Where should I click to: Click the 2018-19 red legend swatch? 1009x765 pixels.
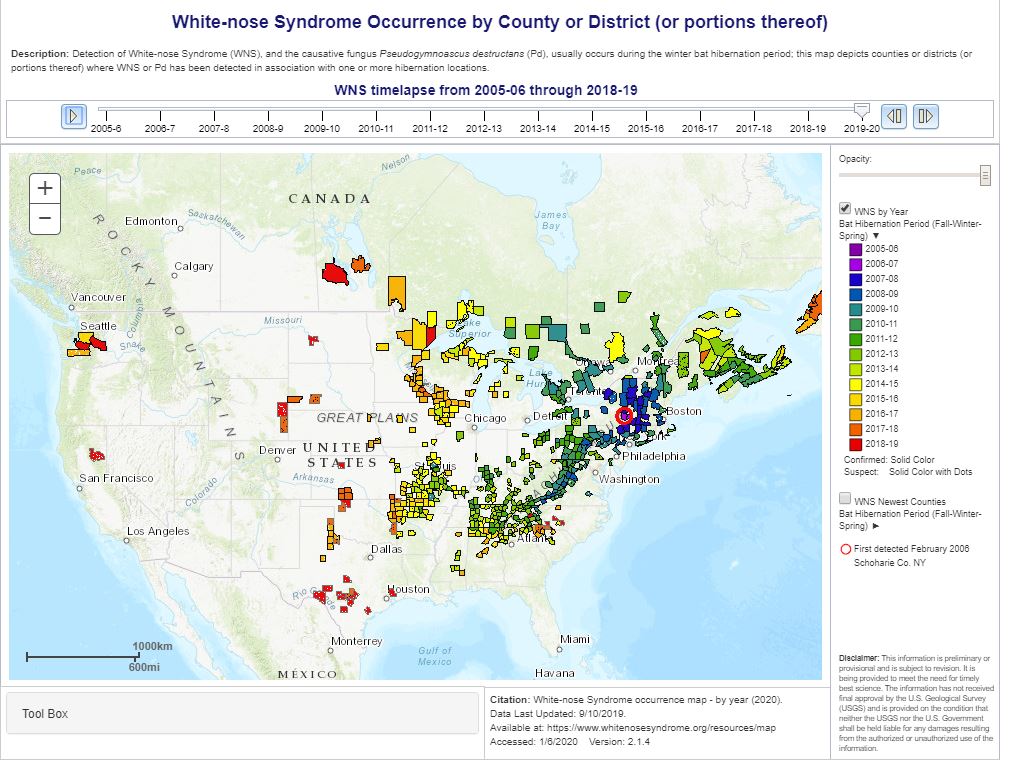point(856,443)
